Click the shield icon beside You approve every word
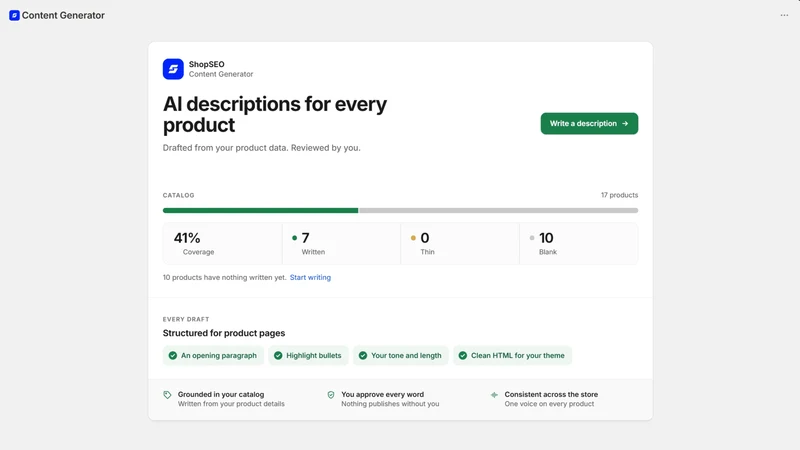Viewport: 800px width, 450px height. pyautogui.click(x=331, y=395)
